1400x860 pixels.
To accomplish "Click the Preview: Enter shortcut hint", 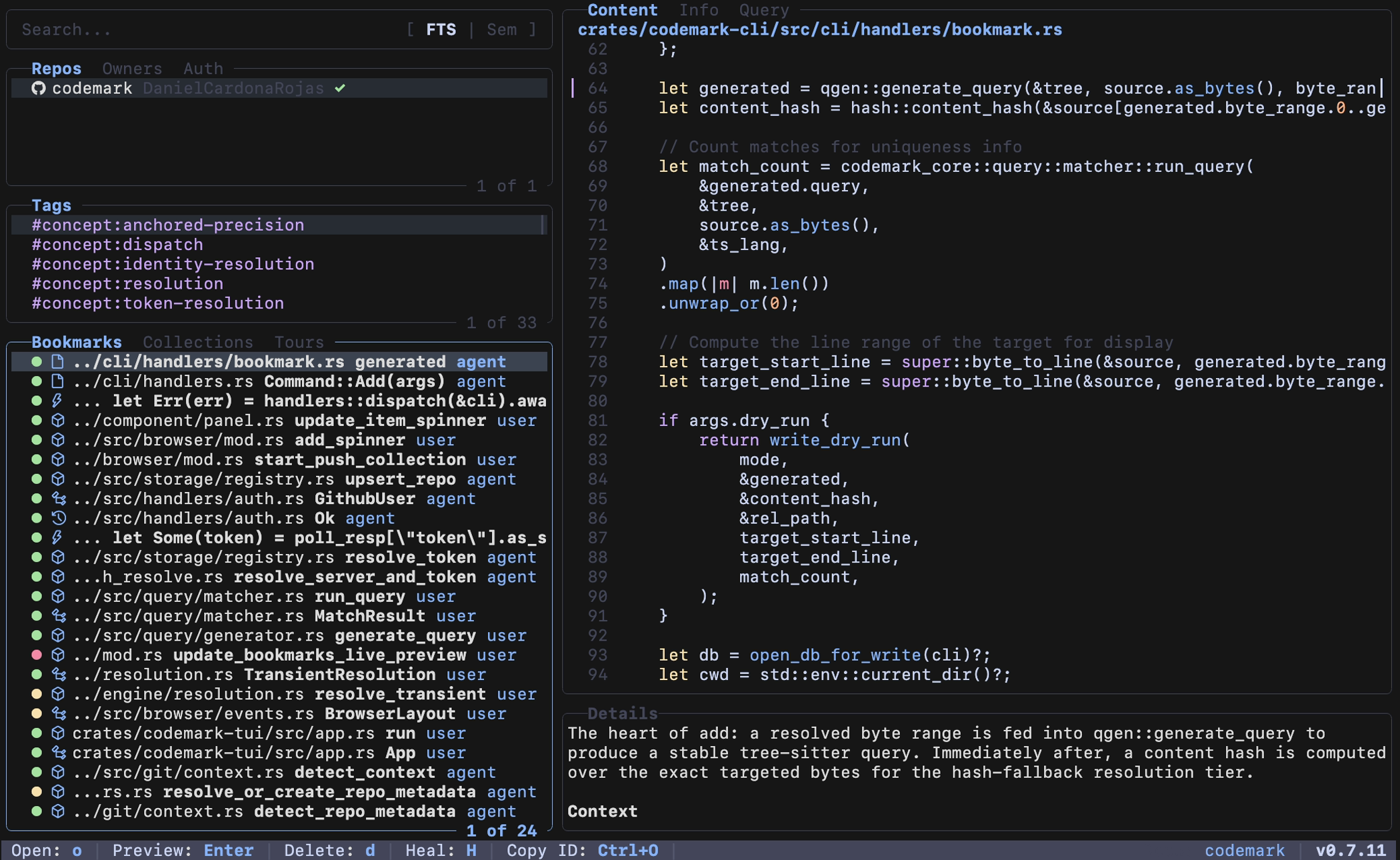I will click(183, 851).
